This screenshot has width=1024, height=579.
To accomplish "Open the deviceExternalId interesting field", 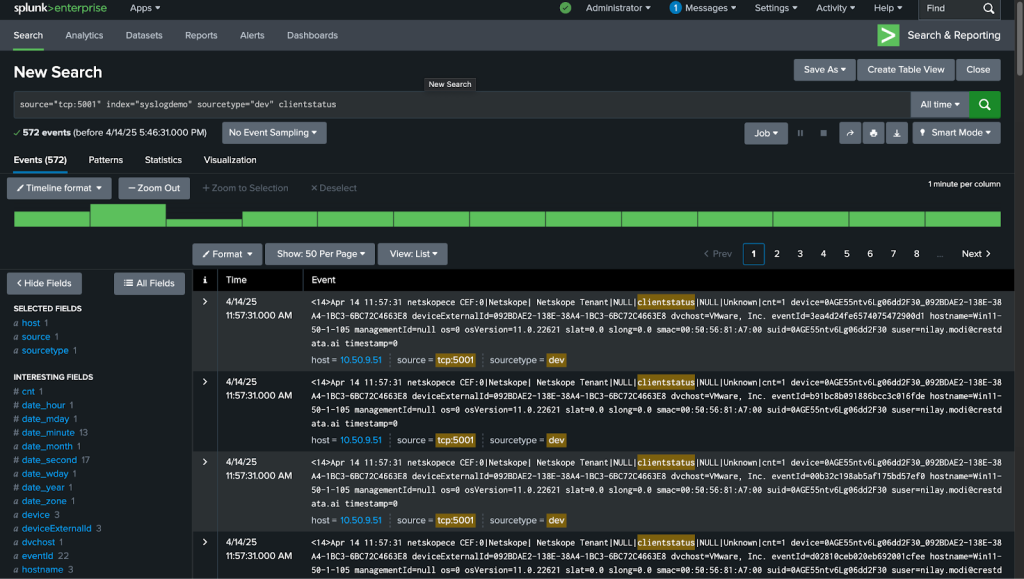I will click(56, 529).
